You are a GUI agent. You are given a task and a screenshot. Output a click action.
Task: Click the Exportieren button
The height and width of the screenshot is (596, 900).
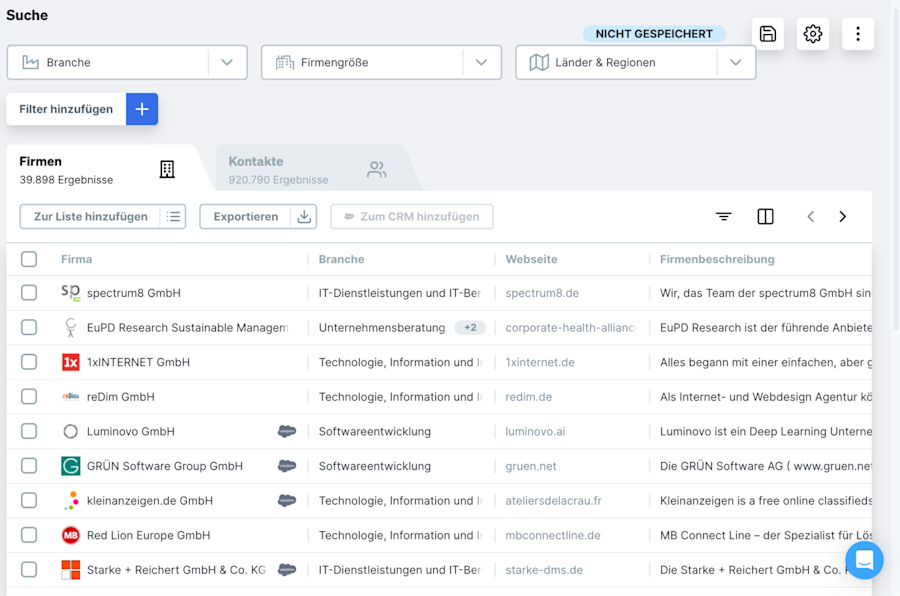coord(258,216)
